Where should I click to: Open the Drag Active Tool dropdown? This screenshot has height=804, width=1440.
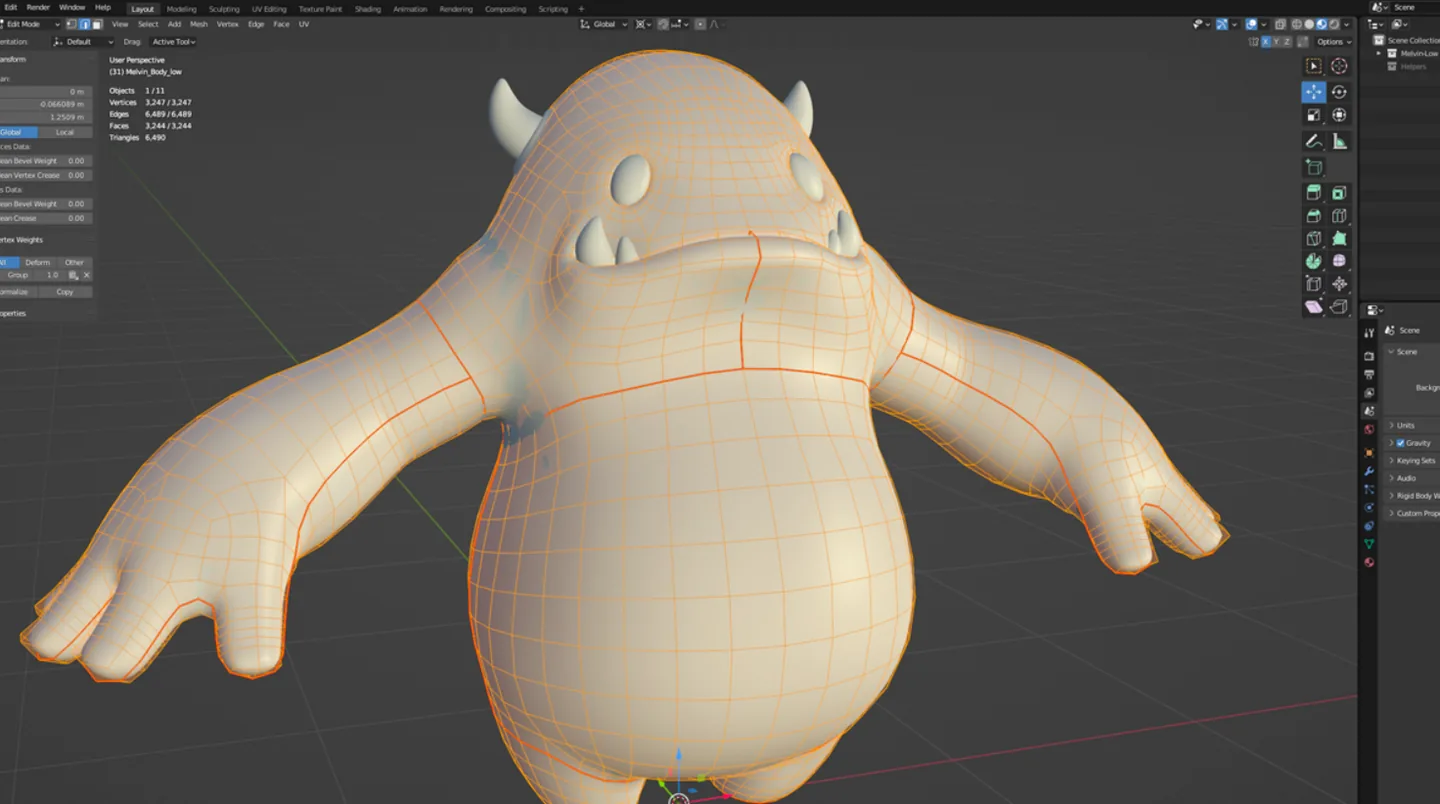[x=172, y=42]
